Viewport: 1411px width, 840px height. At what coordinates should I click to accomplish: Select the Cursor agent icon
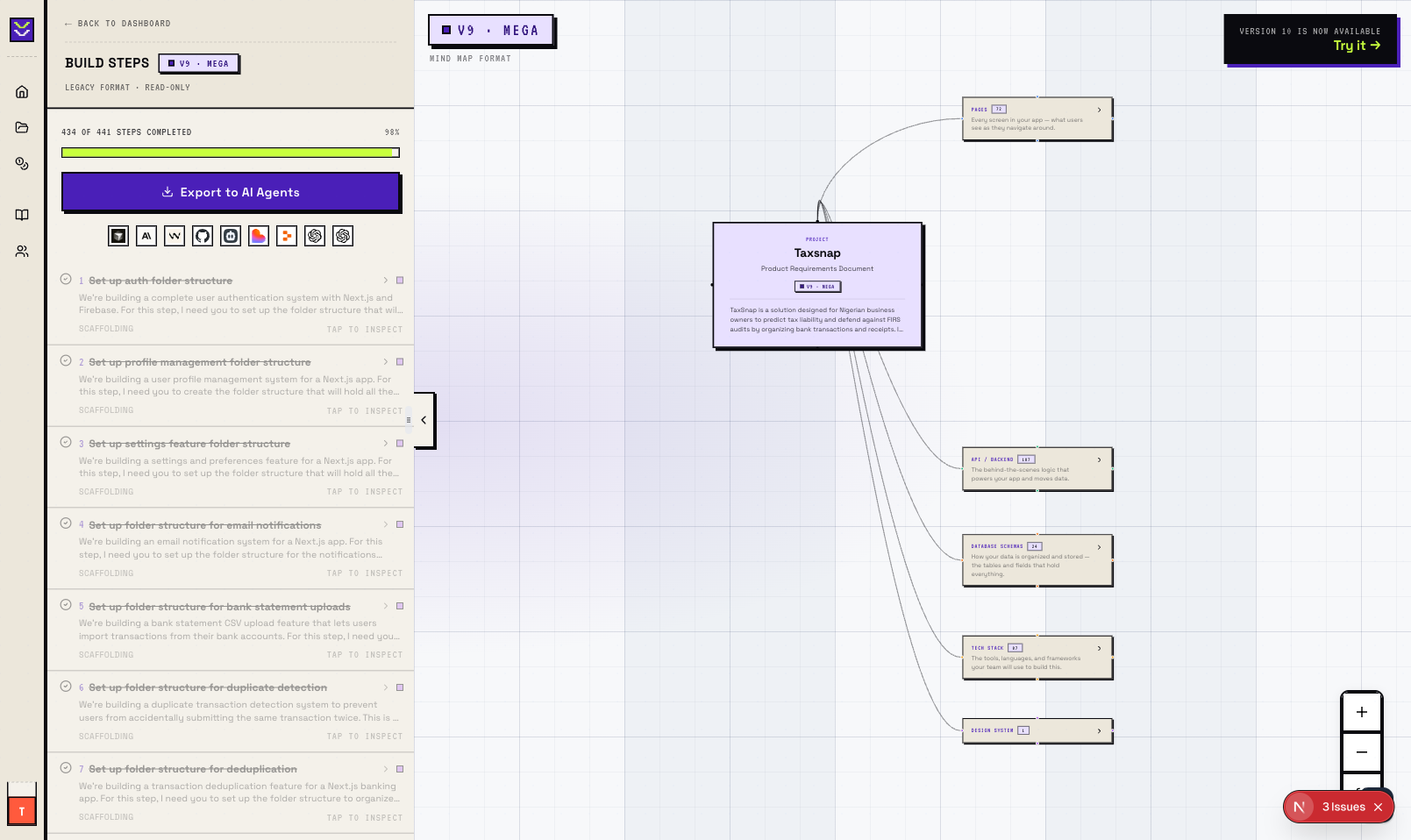118,236
